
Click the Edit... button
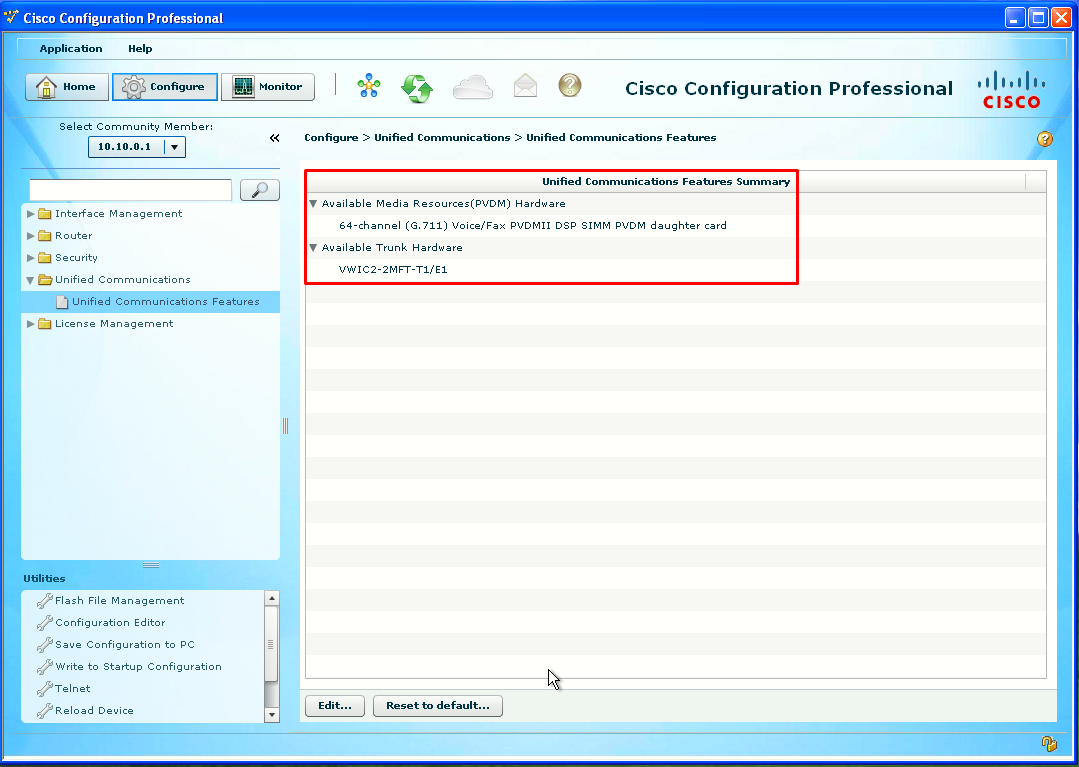pyautogui.click(x=334, y=706)
